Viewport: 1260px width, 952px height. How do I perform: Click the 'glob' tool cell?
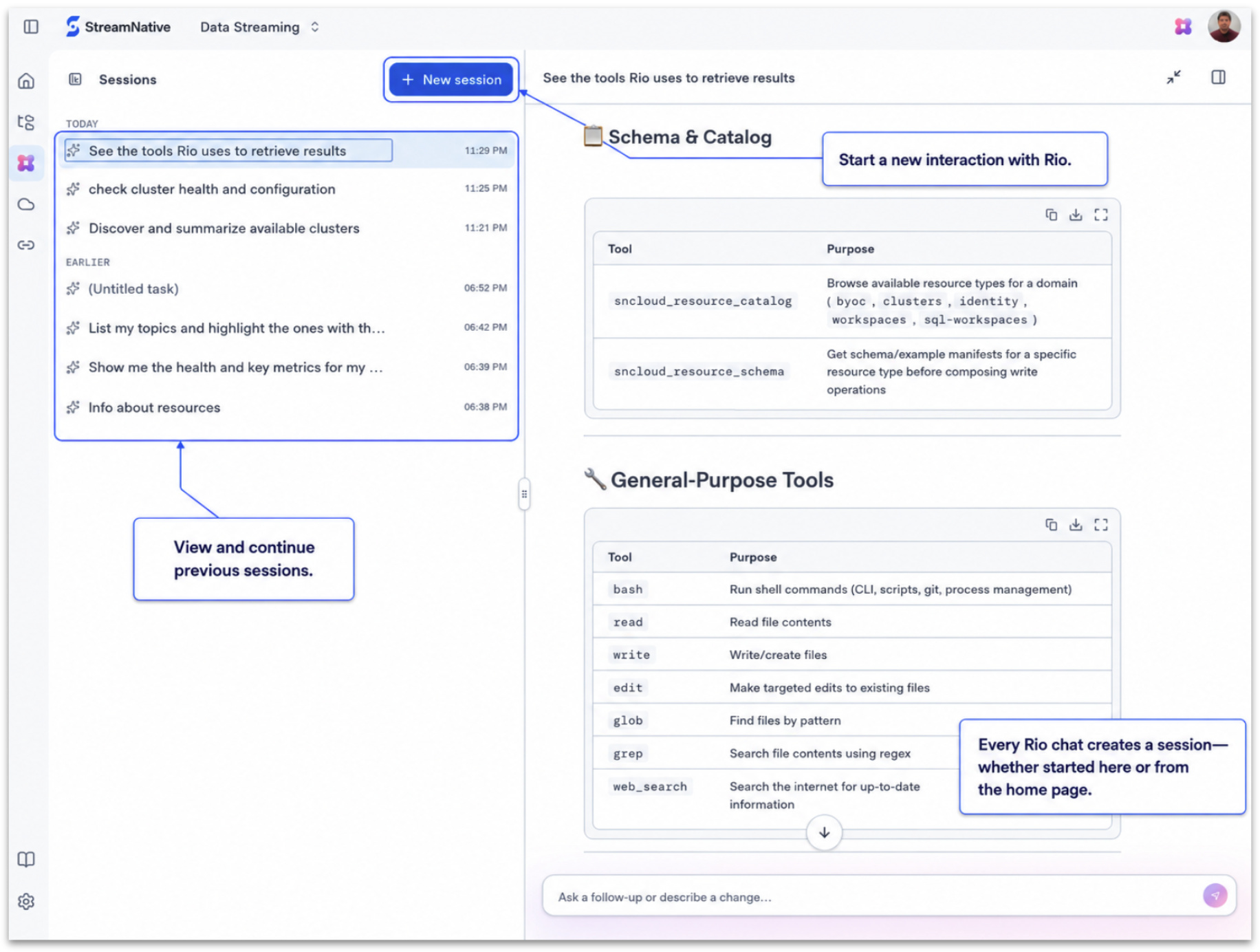(x=628, y=720)
